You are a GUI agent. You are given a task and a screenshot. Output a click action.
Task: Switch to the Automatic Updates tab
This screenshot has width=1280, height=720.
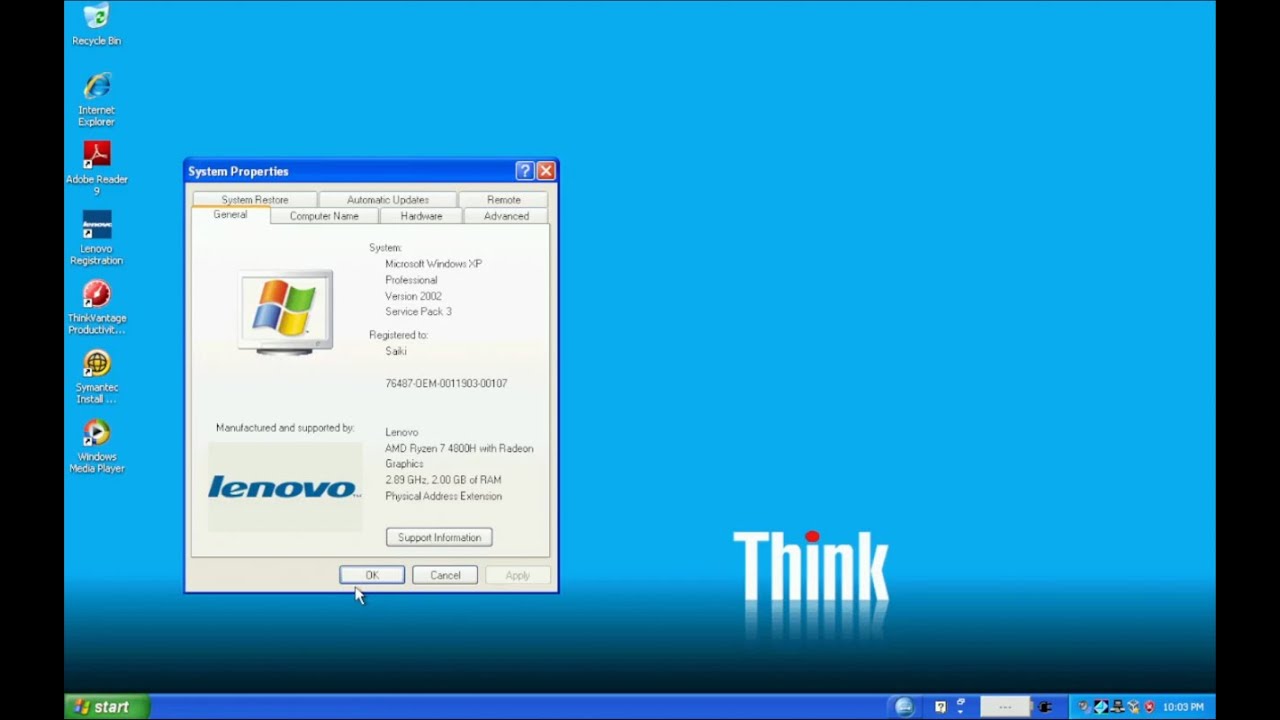[388, 200]
